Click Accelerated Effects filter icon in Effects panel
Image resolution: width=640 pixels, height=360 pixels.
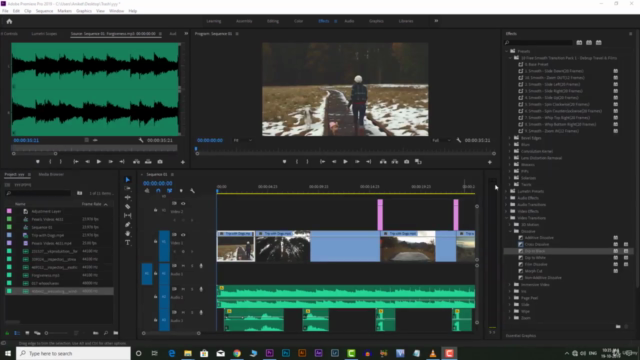[x=579, y=42]
